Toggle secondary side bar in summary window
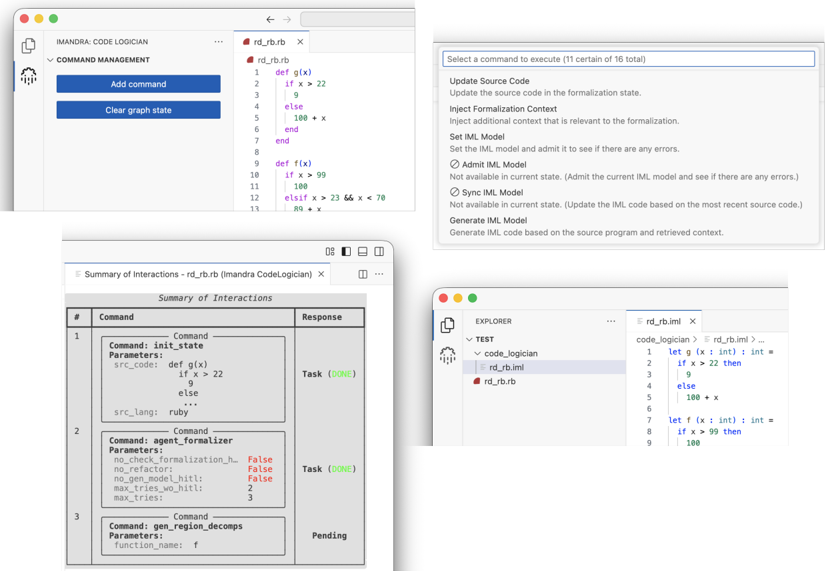Screen dimensions: 826x571 click(x=379, y=252)
